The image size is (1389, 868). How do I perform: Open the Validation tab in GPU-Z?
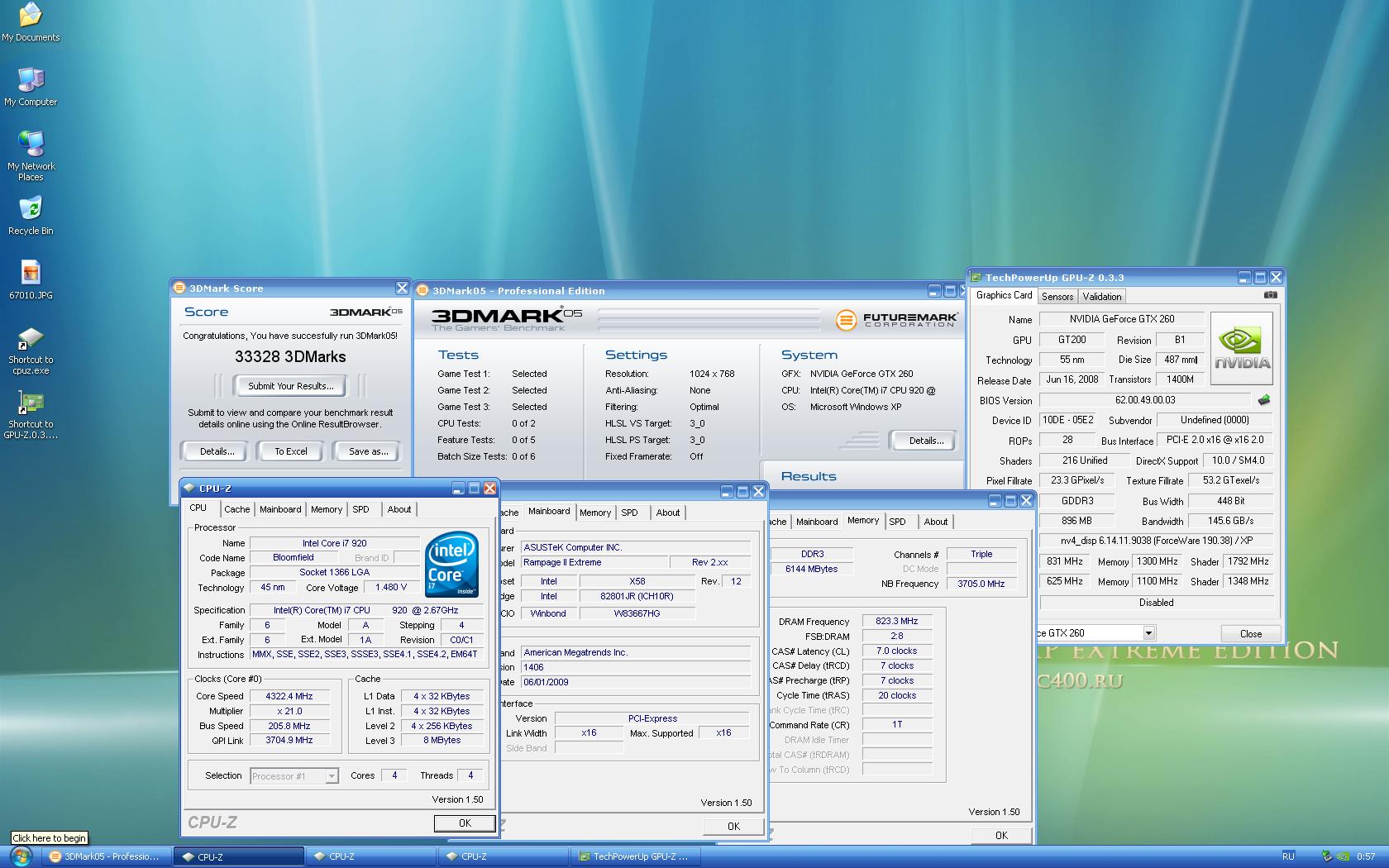pyautogui.click(x=1102, y=297)
